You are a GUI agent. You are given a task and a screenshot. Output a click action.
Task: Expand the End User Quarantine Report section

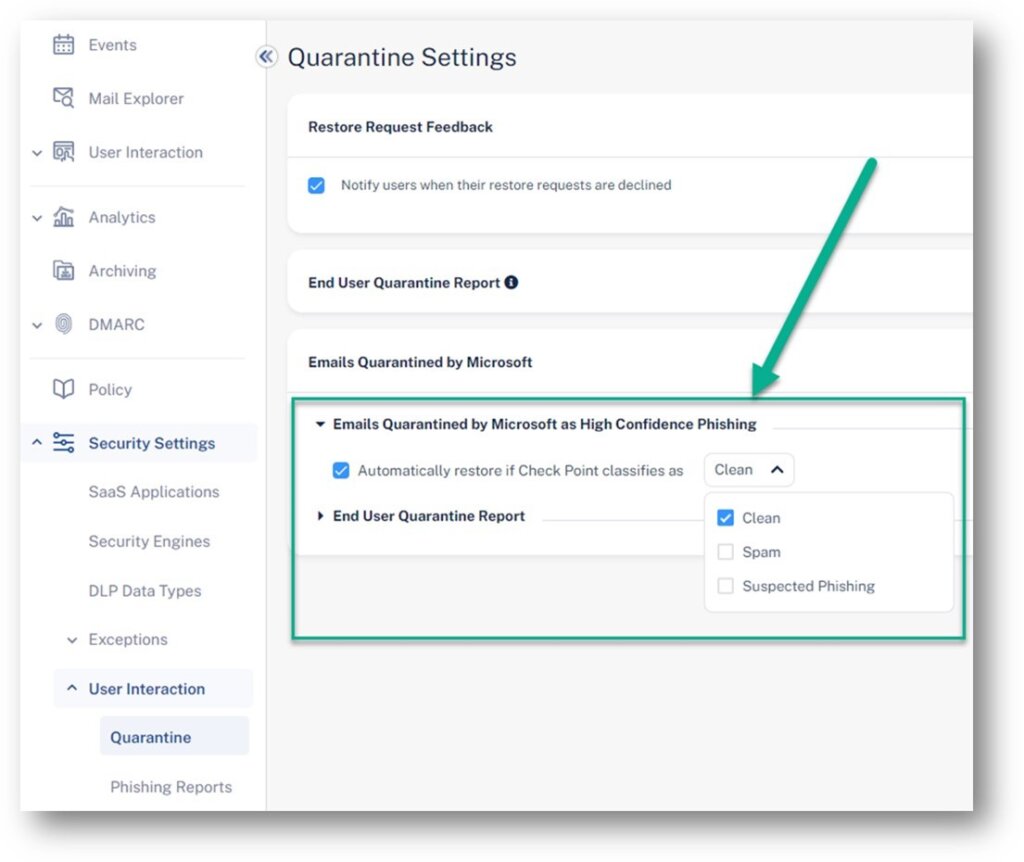(x=320, y=516)
